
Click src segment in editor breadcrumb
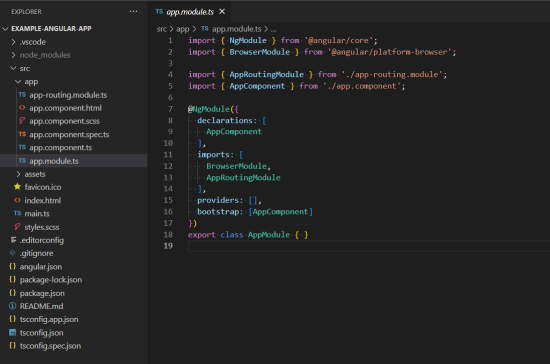point(162,29)
